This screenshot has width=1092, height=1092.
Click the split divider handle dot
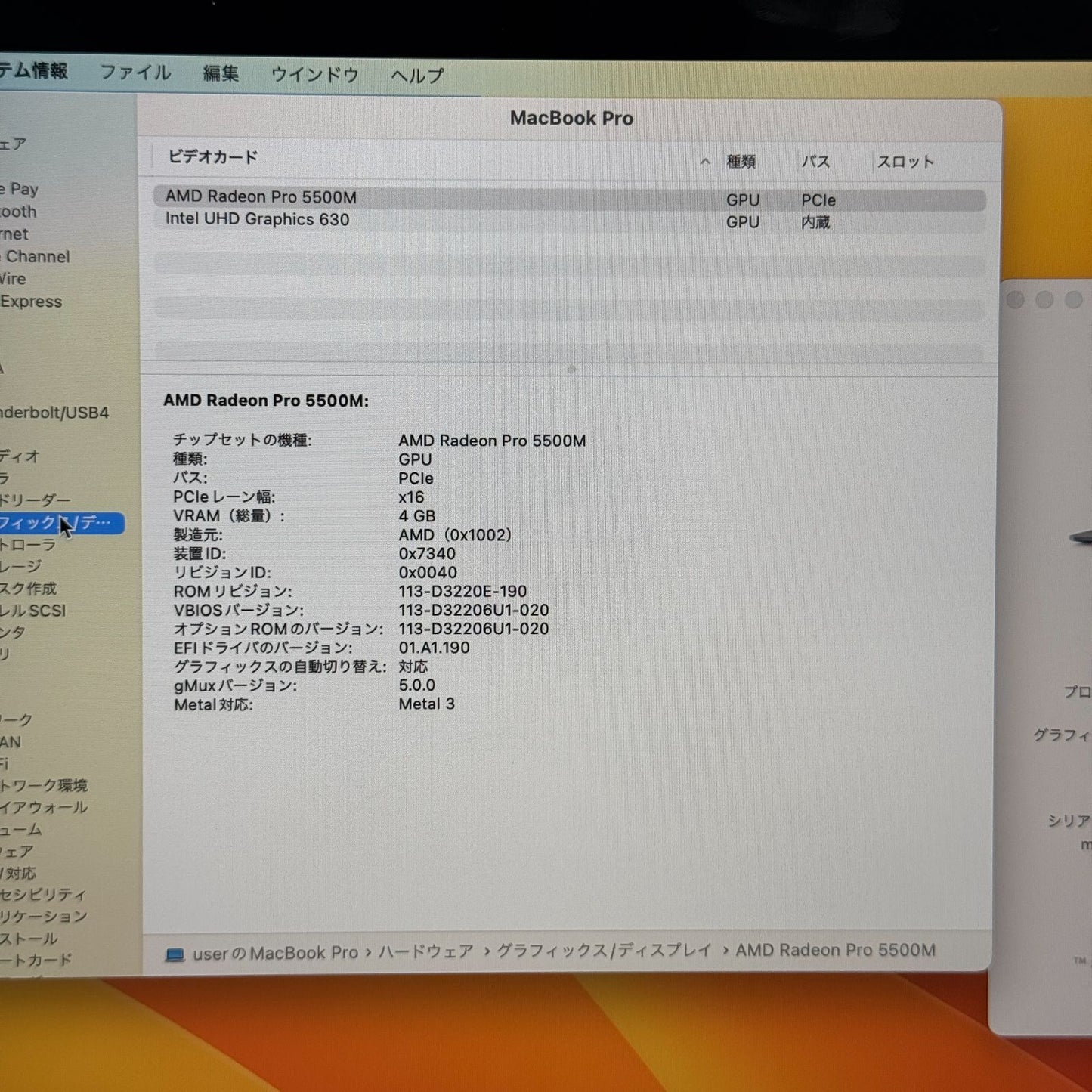coord(571,370)
